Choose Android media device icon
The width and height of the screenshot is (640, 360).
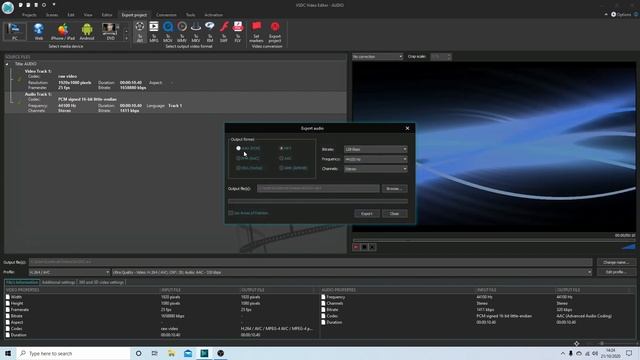click(x=87, y=31)
